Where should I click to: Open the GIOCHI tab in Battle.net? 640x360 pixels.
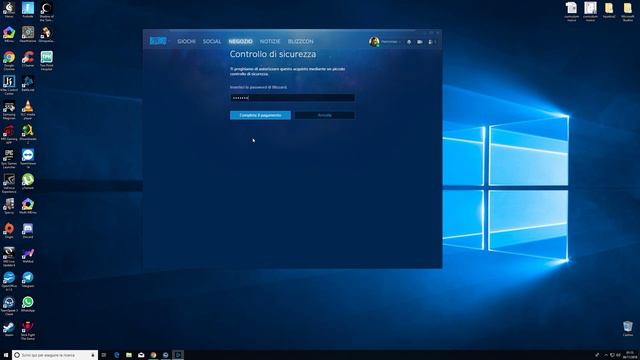click(186, 41)
